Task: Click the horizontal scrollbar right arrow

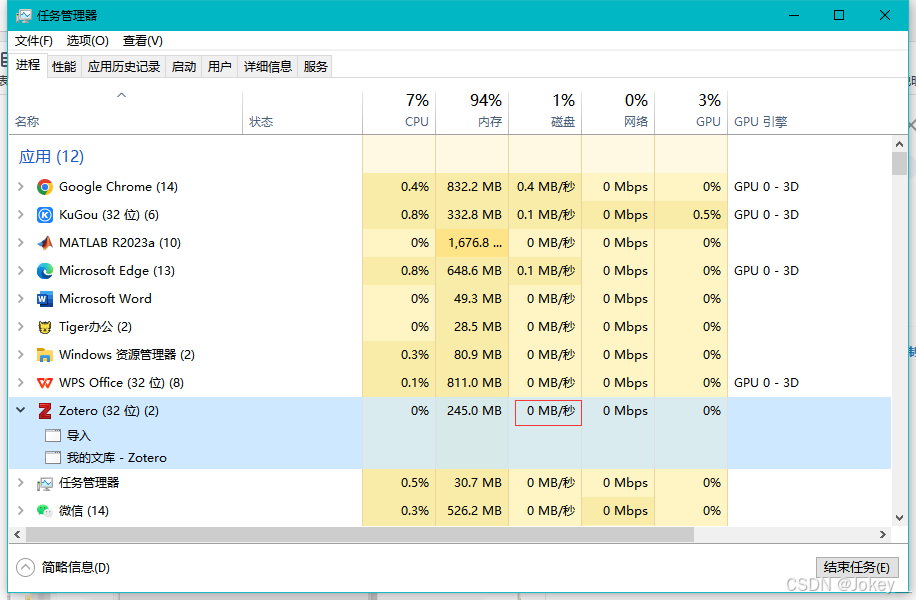Action: 883,535
